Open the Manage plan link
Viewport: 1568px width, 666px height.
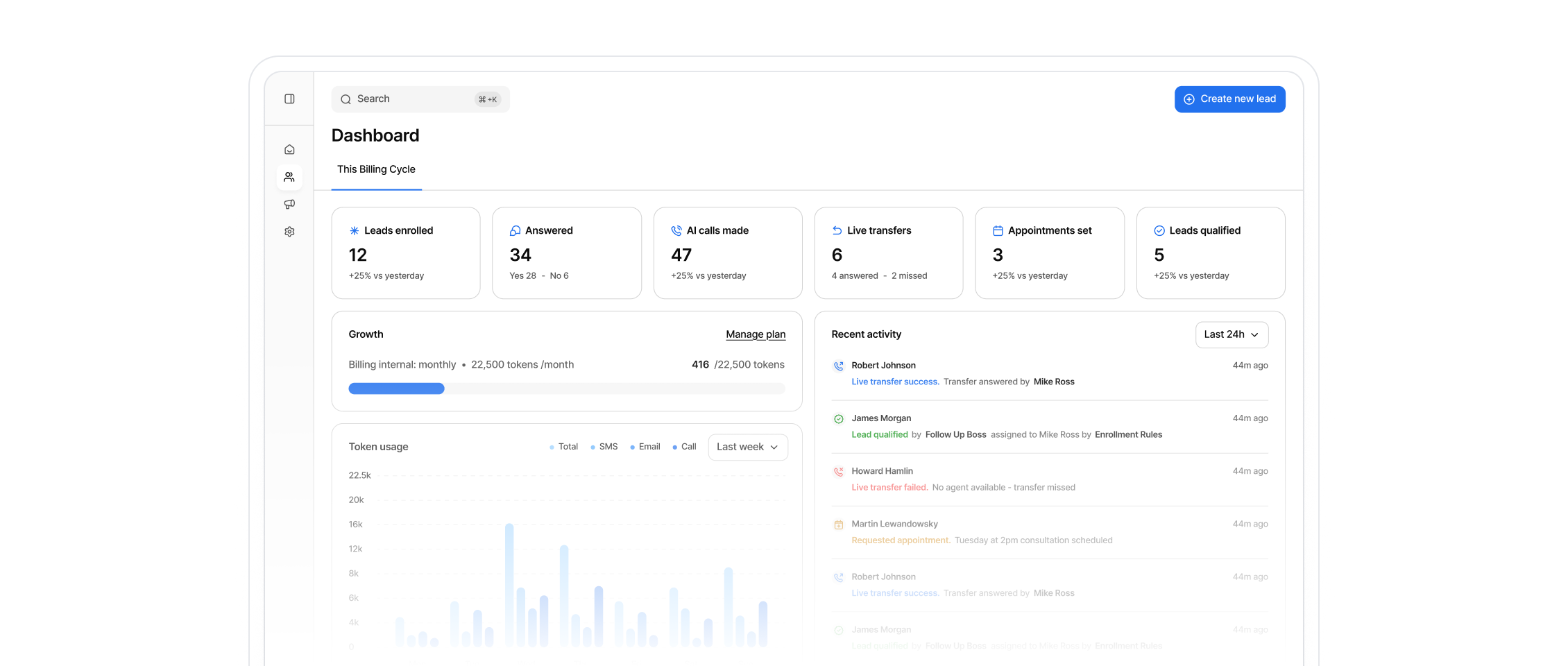(x=756, y=334)
